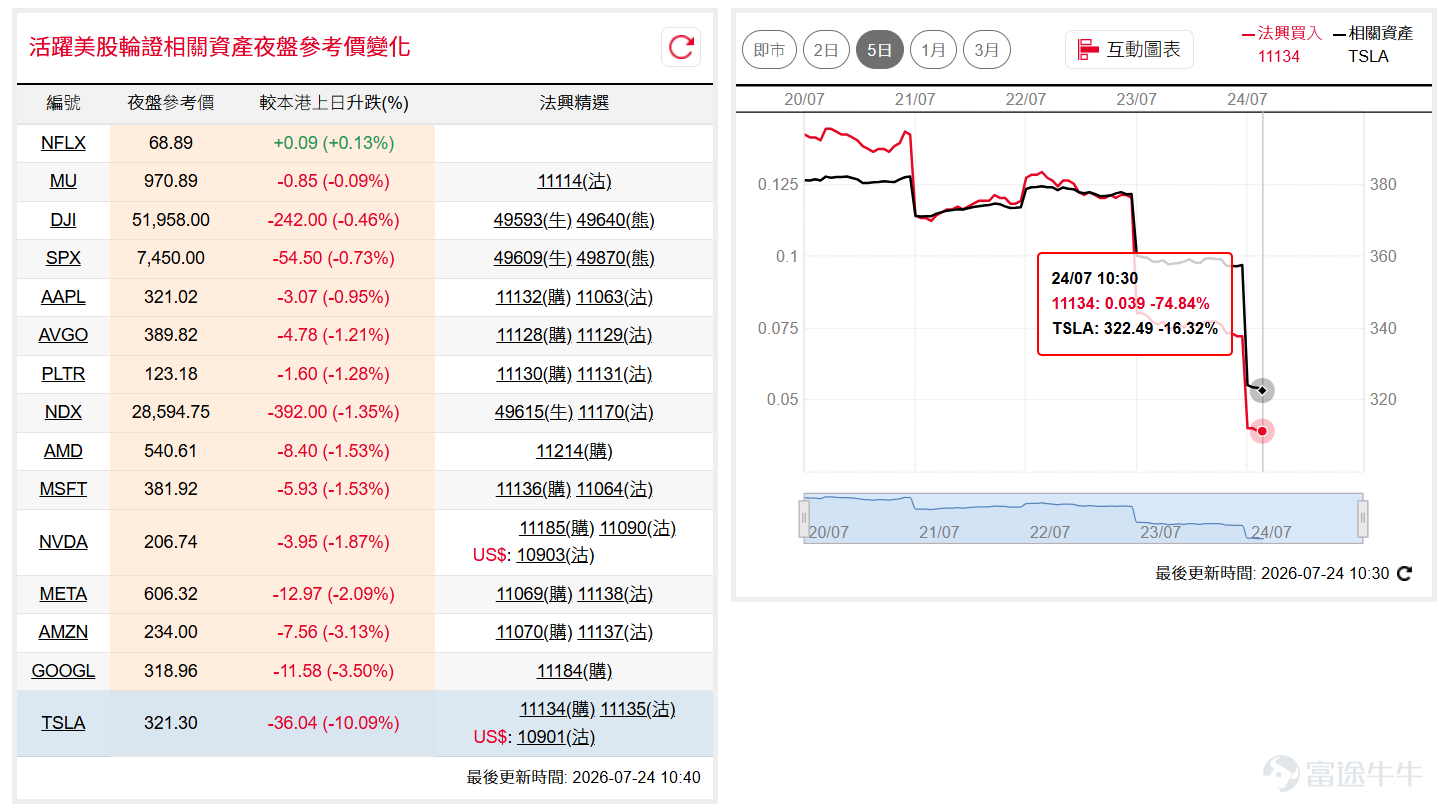1443x810 pixels.
Task: Click the 法興精選 column header
Action: click(574, 103)
